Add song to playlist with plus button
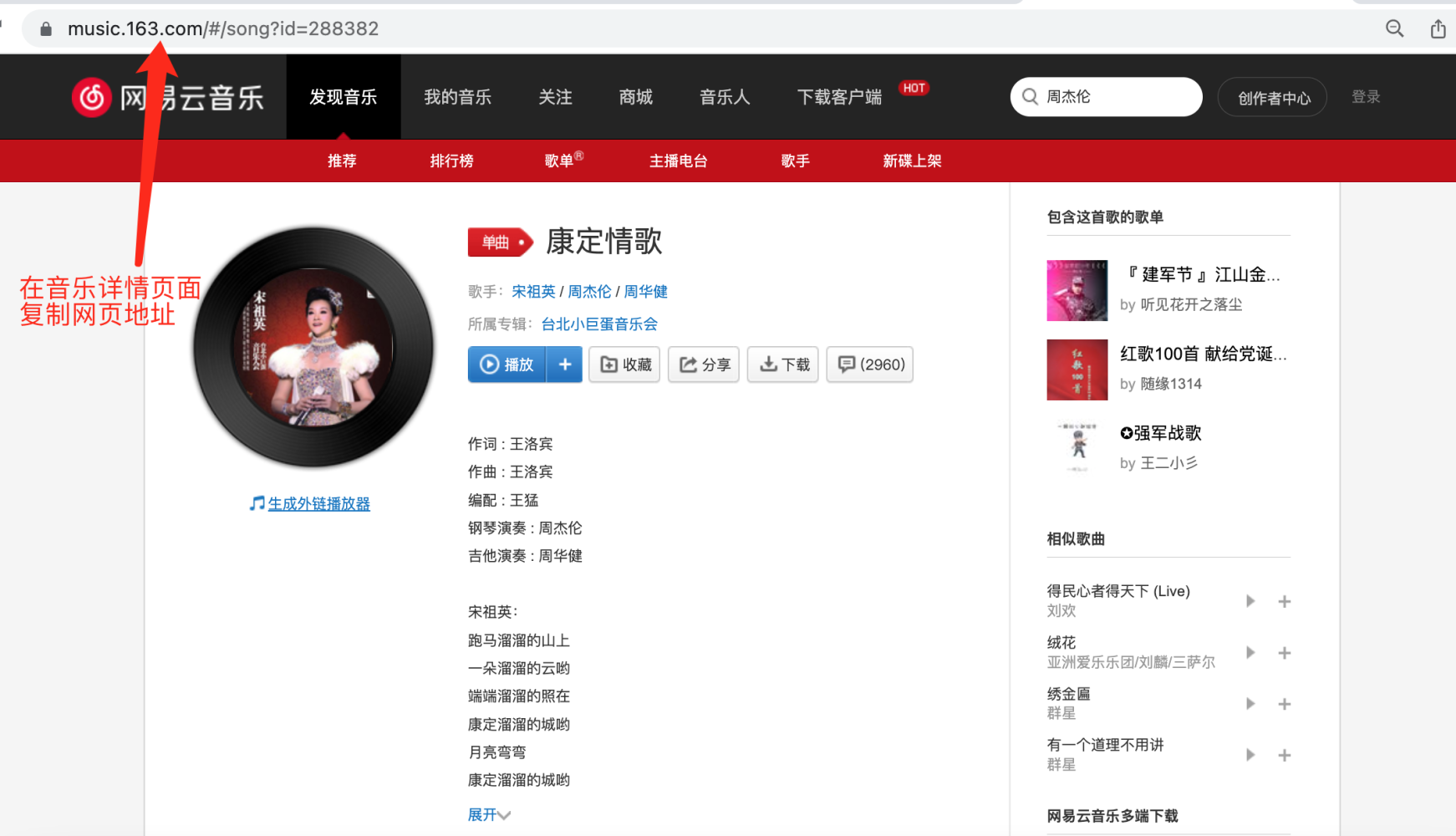 click(565, 364)
